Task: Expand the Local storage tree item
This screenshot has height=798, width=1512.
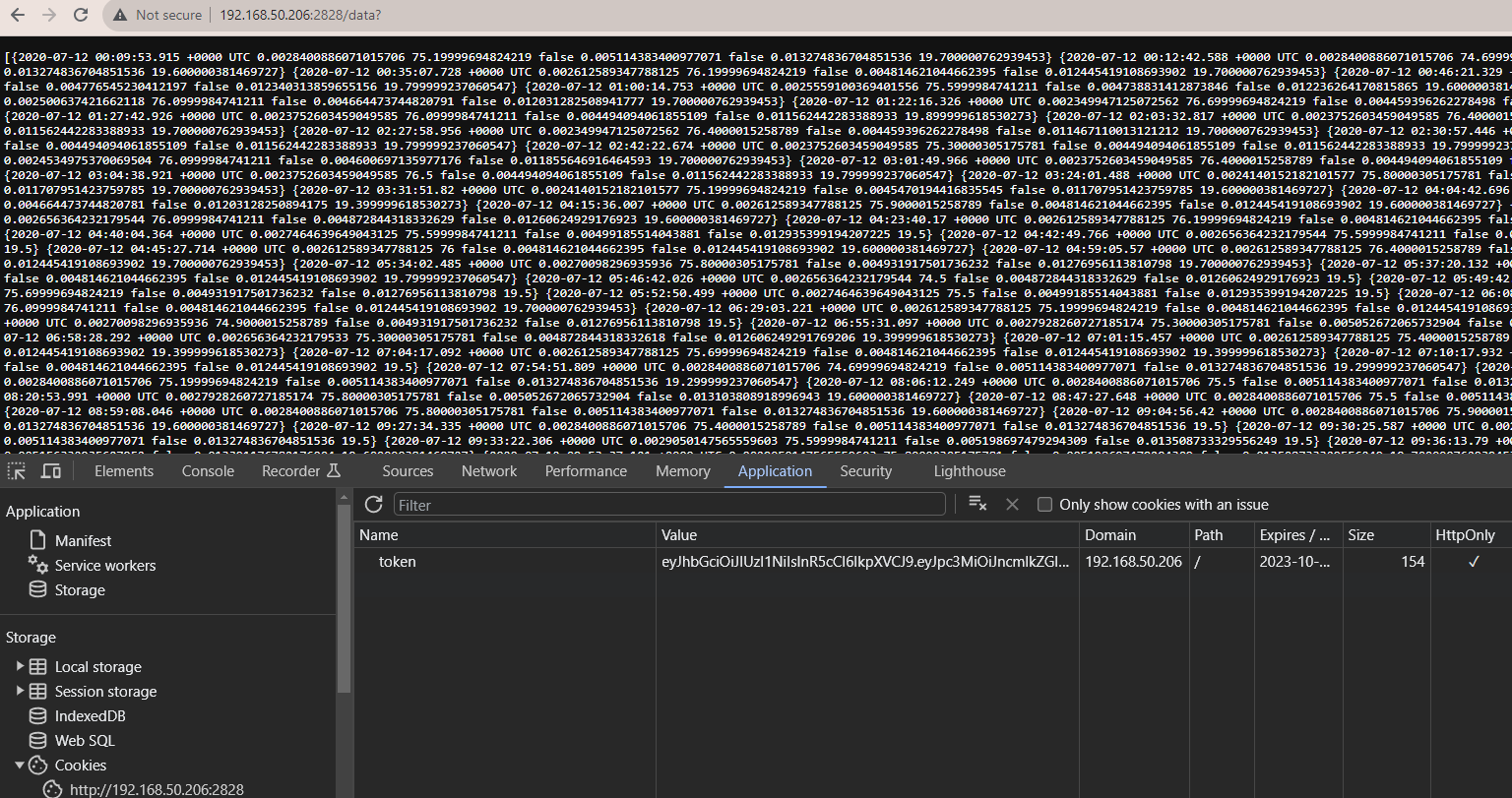Action: tap(20, 666)
